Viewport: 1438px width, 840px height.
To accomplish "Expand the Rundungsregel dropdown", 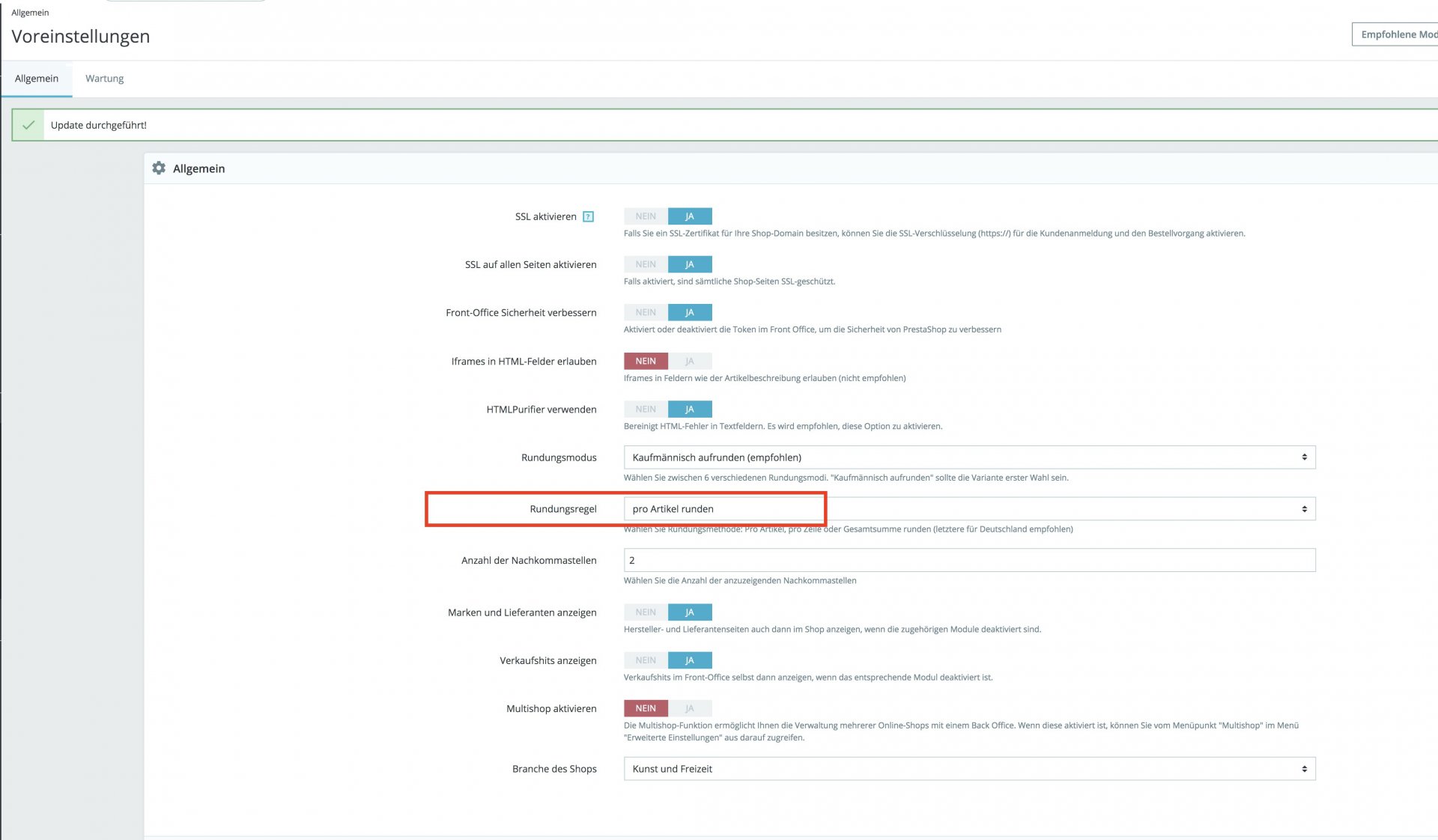I will pyautogui.click(x=968, y=509).
